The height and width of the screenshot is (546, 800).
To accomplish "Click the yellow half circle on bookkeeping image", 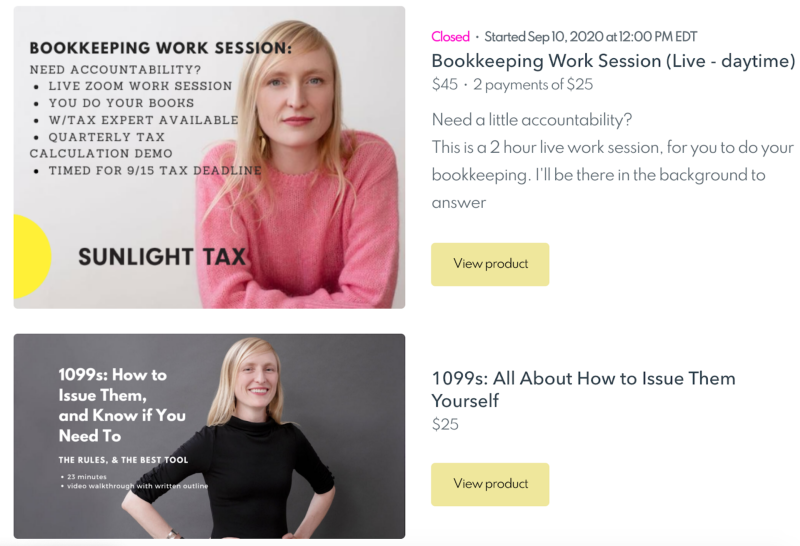I will (x=32, y=257).
